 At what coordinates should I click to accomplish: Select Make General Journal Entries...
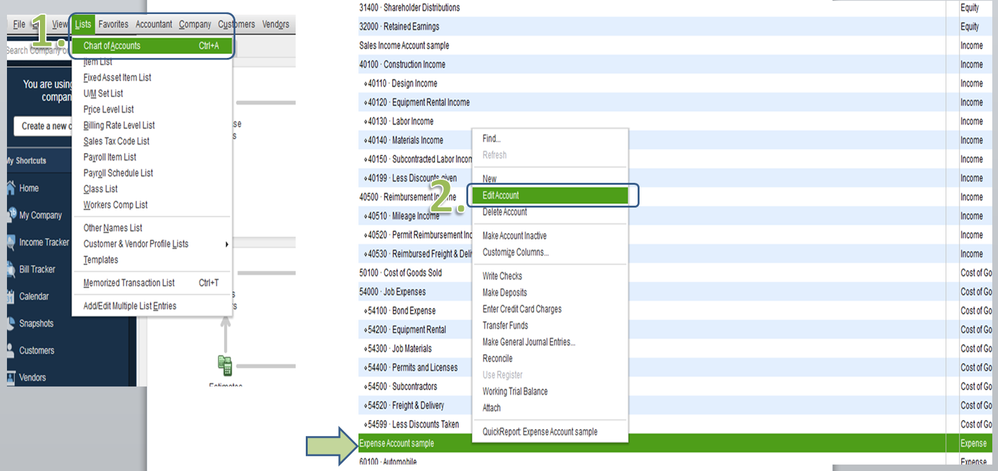[529, 342]
